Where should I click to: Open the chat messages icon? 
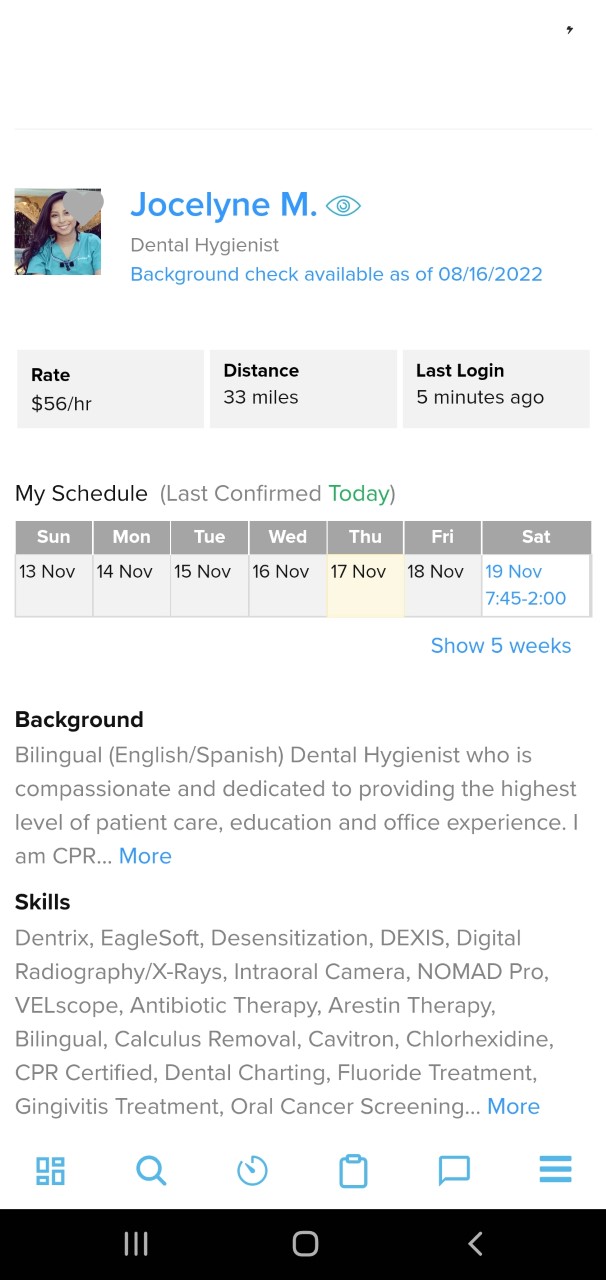[454, 1170]
